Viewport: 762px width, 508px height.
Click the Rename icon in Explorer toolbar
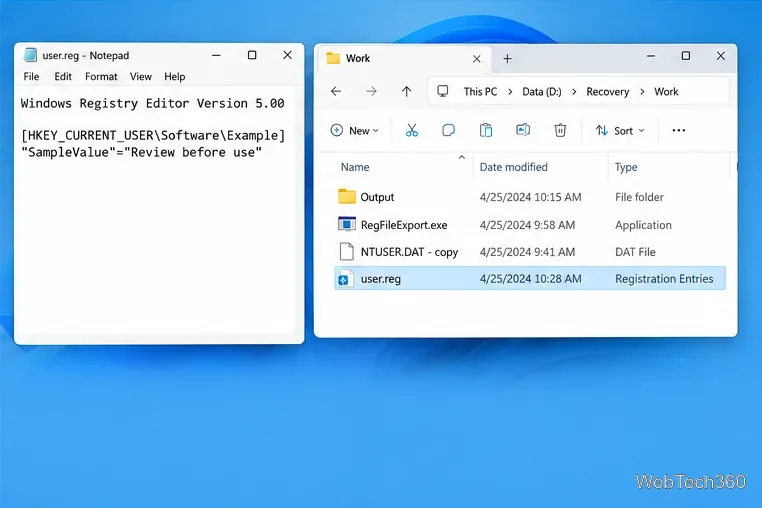click(x=523, y=130)
